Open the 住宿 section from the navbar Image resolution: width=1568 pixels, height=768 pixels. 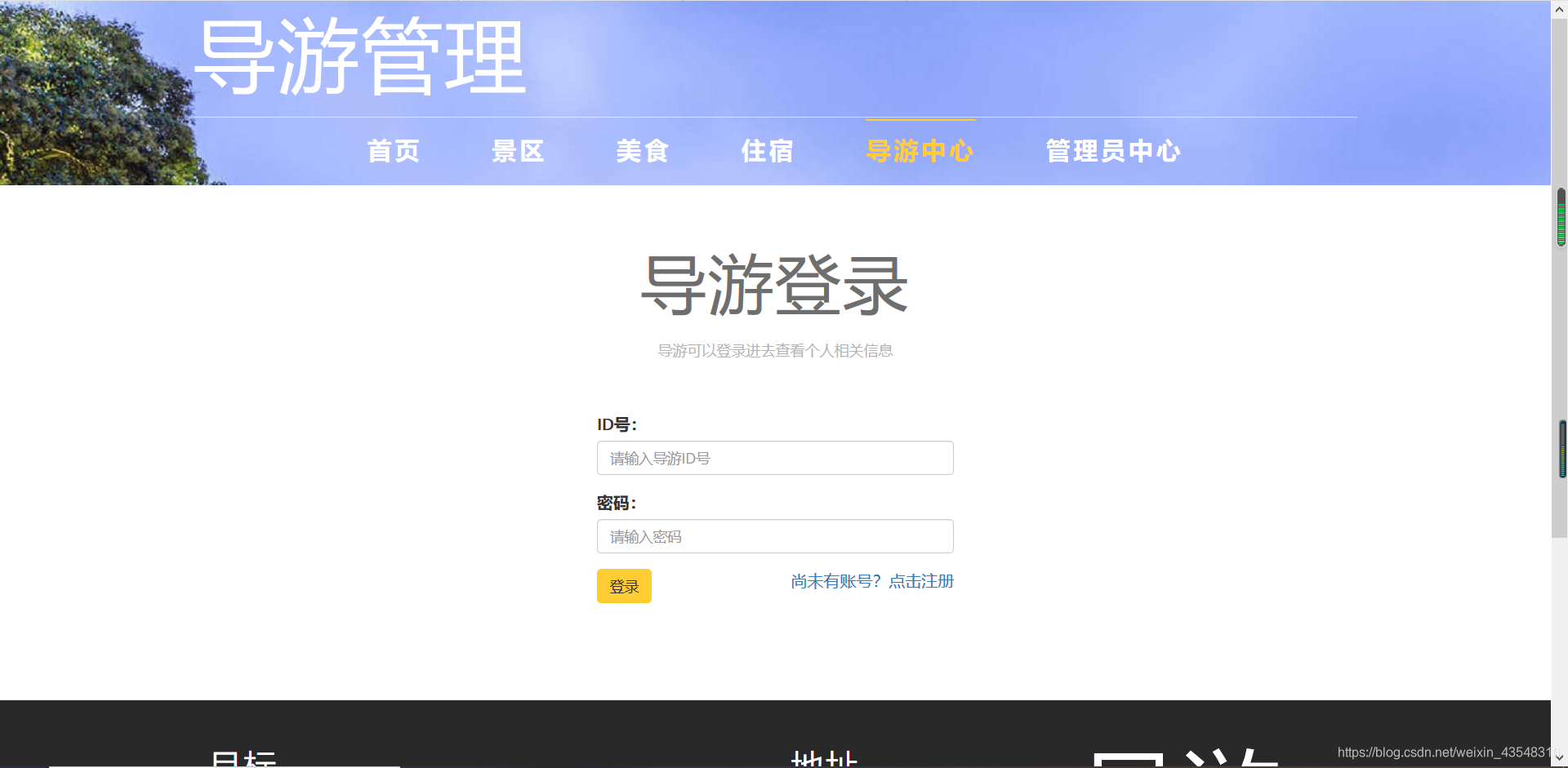(x=767, y=151)
